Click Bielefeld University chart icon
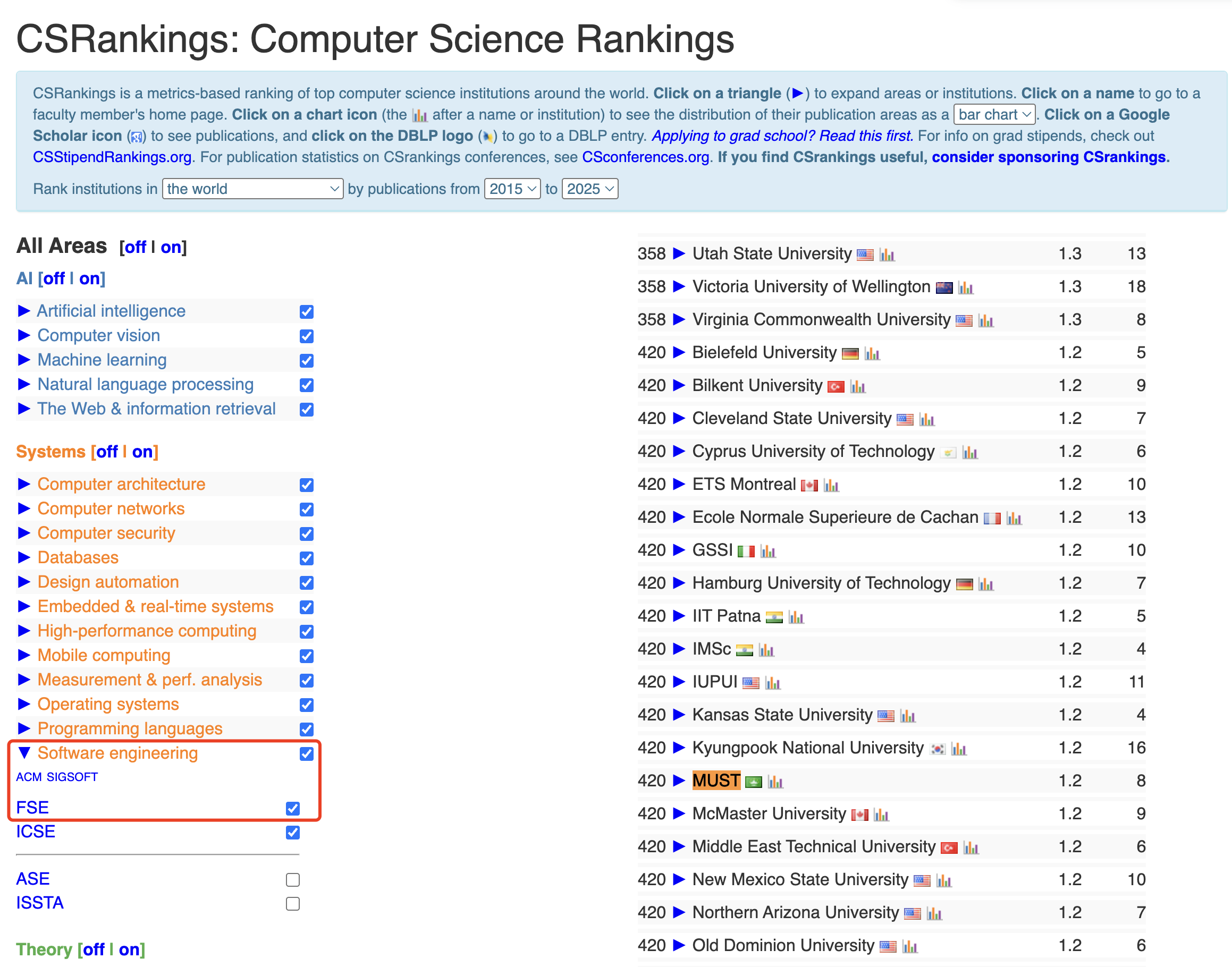 pyautogui.click(x=872, y=353)
